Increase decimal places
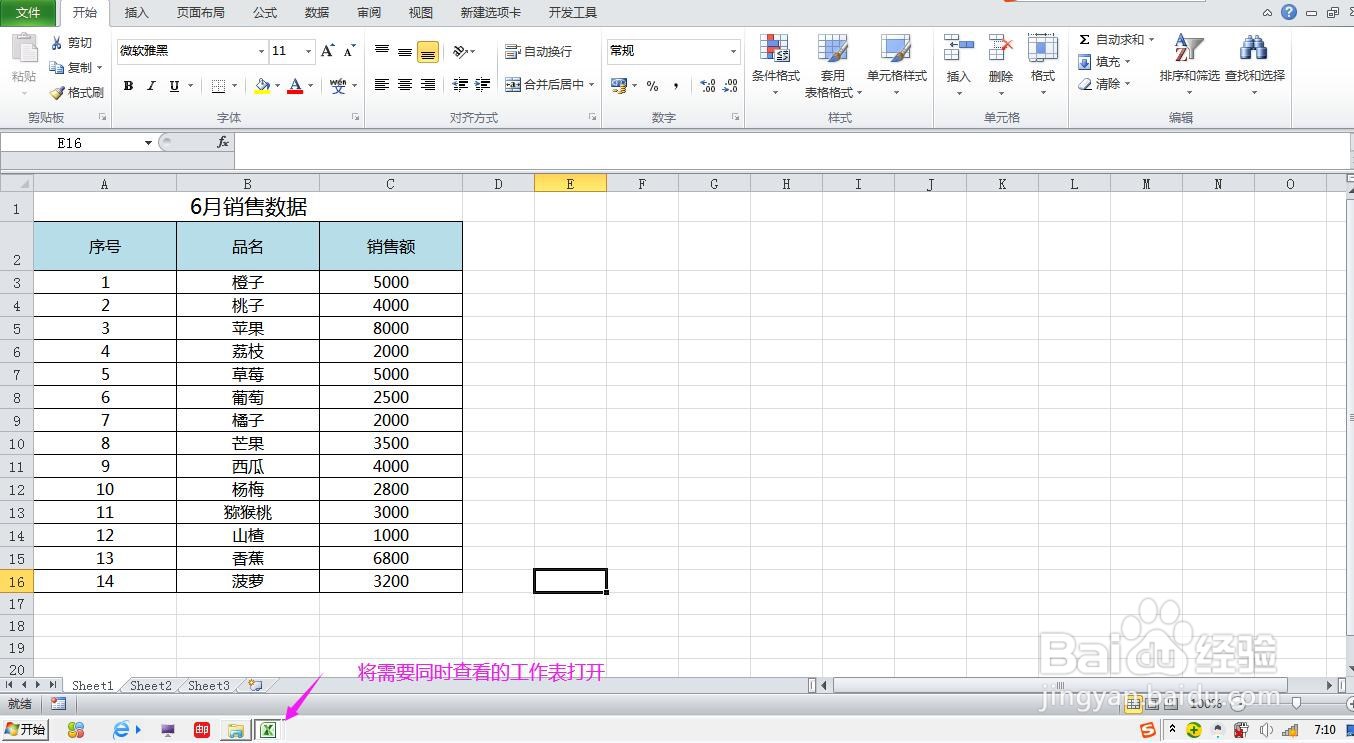1354x743 pixels. click(x=707, y=86)
